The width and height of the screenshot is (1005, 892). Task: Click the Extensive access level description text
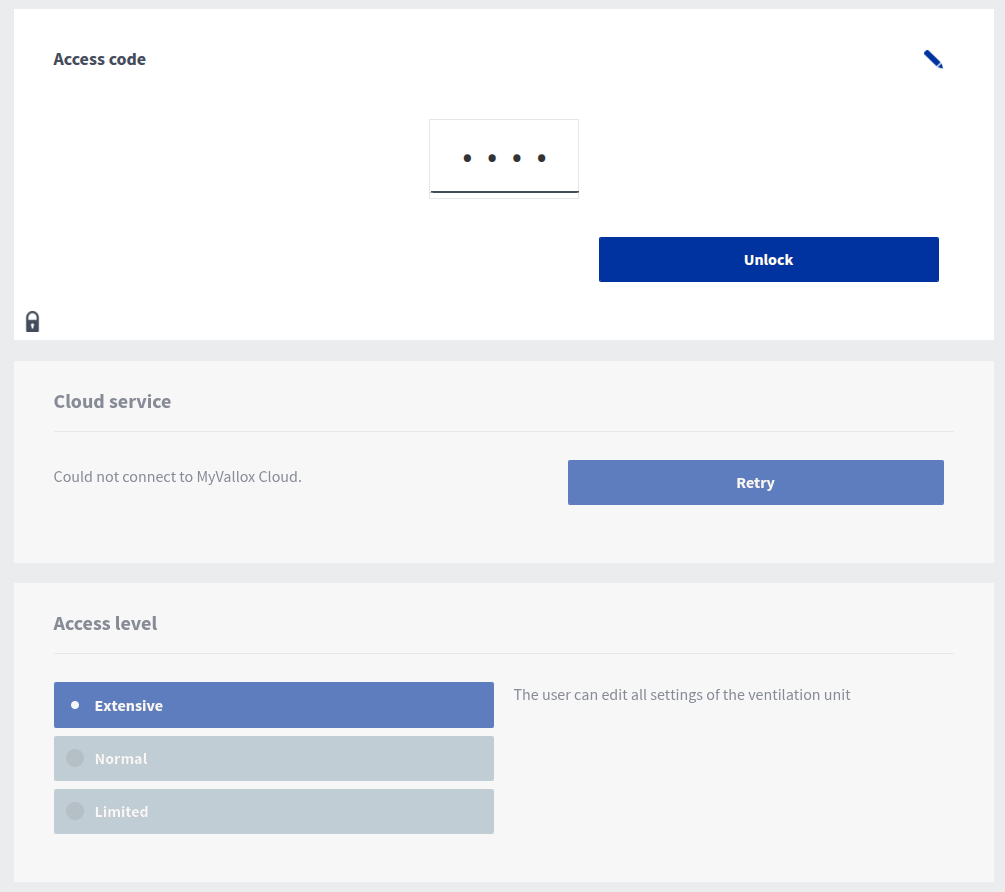pyautogui.click(x=681, y=694)
